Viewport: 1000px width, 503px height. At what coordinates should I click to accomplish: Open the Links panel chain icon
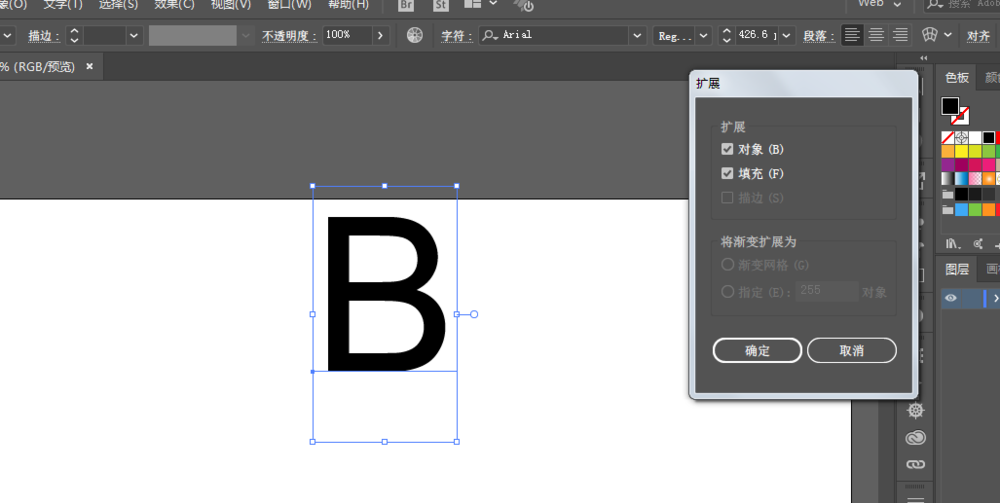coord(915,464)
